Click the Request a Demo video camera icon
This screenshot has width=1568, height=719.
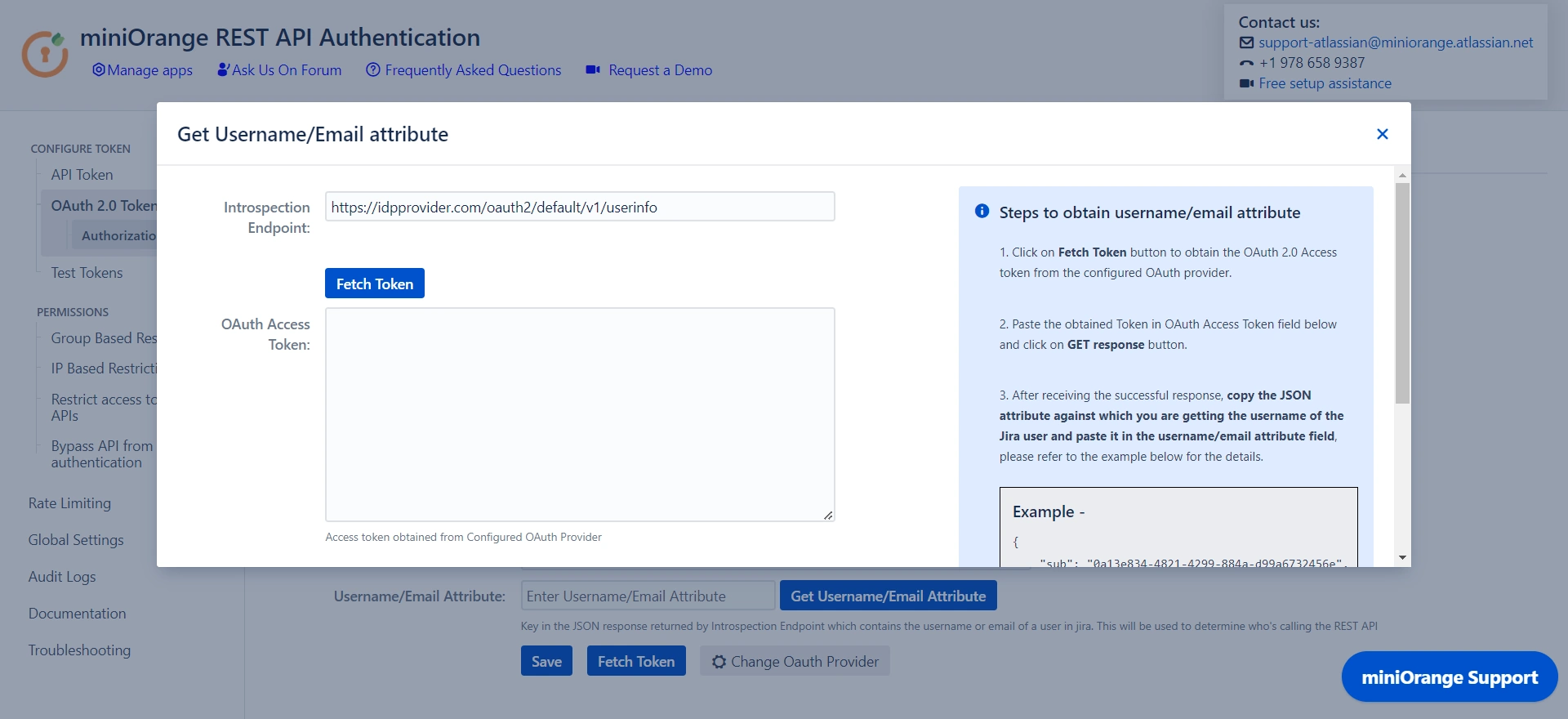tap(593, 70)
